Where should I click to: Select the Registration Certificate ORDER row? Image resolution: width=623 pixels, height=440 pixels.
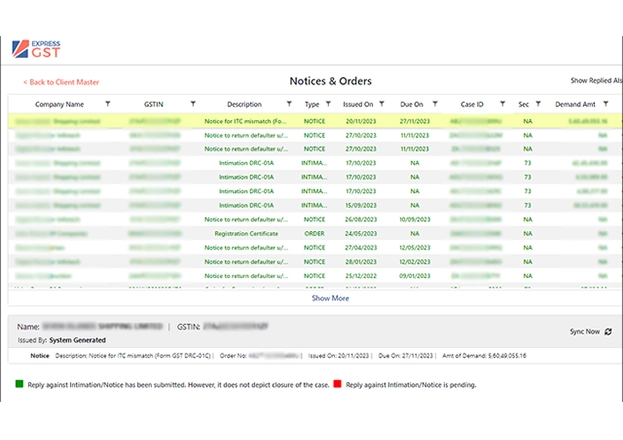click(x=245, y=233)
